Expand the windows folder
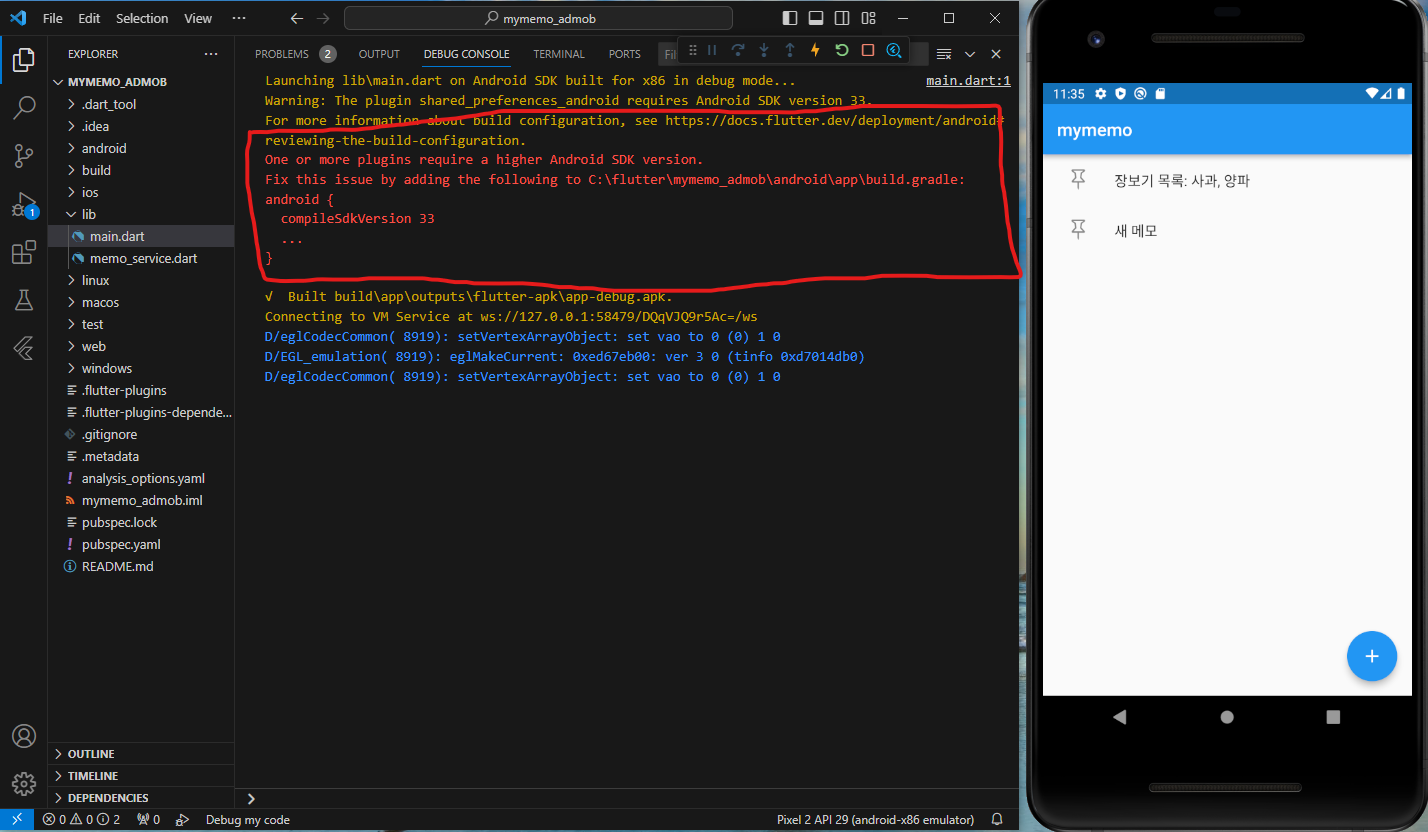 141,368
